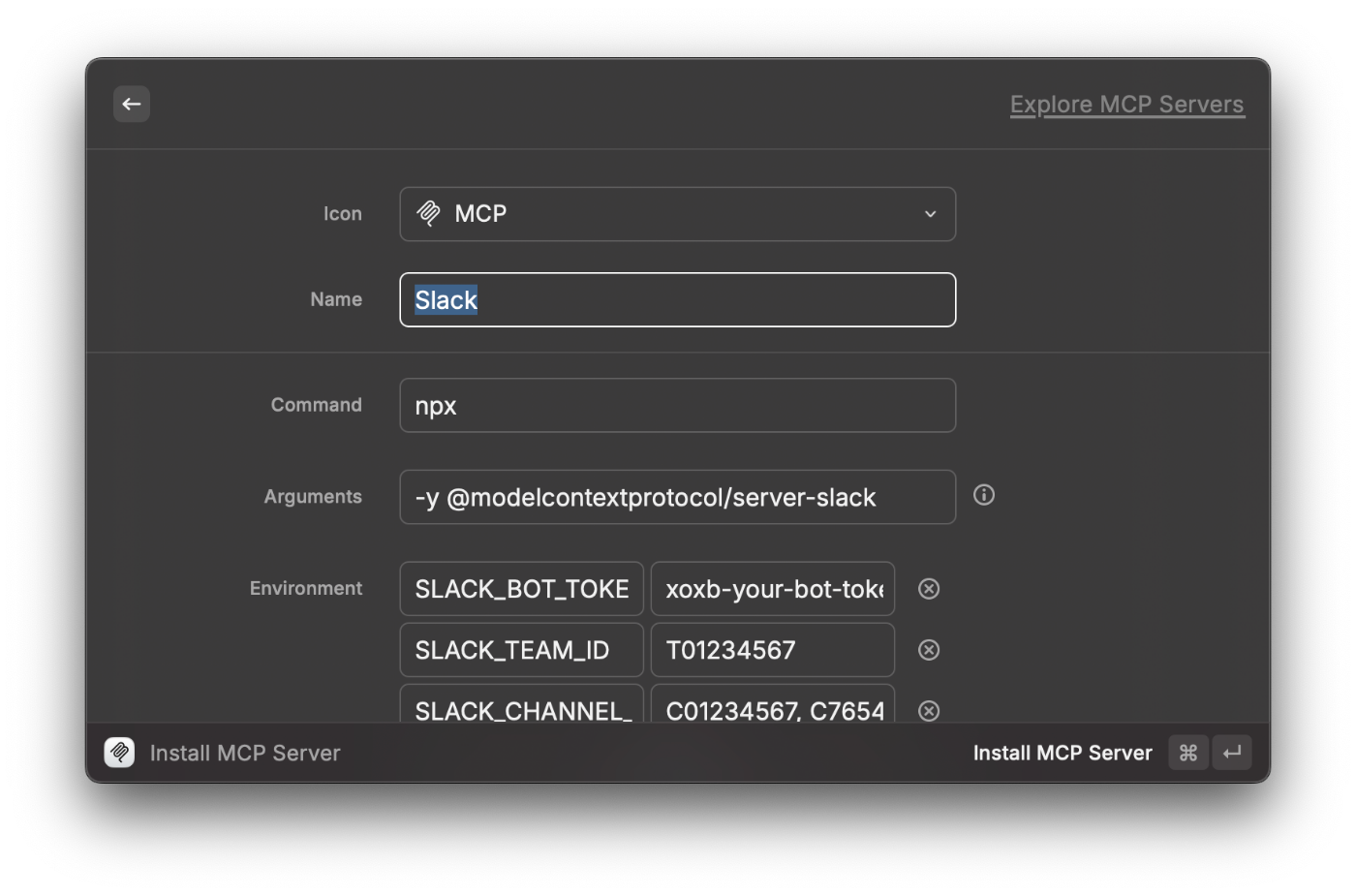Screen dimensions: 1356x896
Task: Edit the xoxb-your-bot-token value field
Action: click(x=772, y=589)
